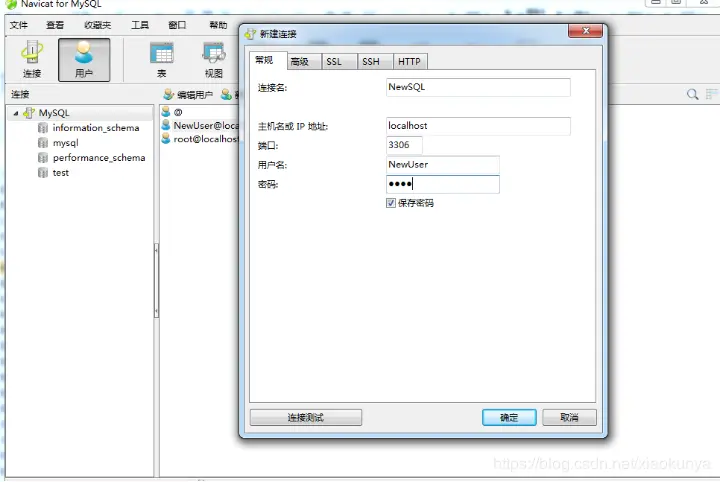
Task: Switch to the HTTP tab
Action: [409, 62]
